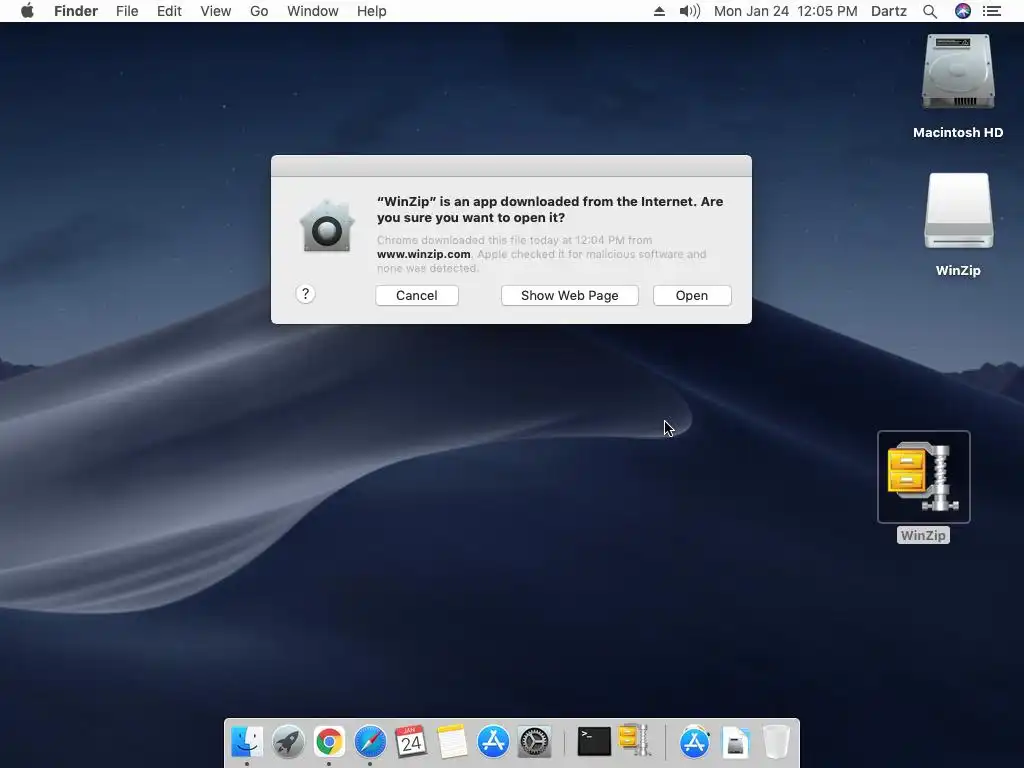The width and height of the screenshot is (1024, 768).
Task: Open the Window menu
Action: [313, 11]
